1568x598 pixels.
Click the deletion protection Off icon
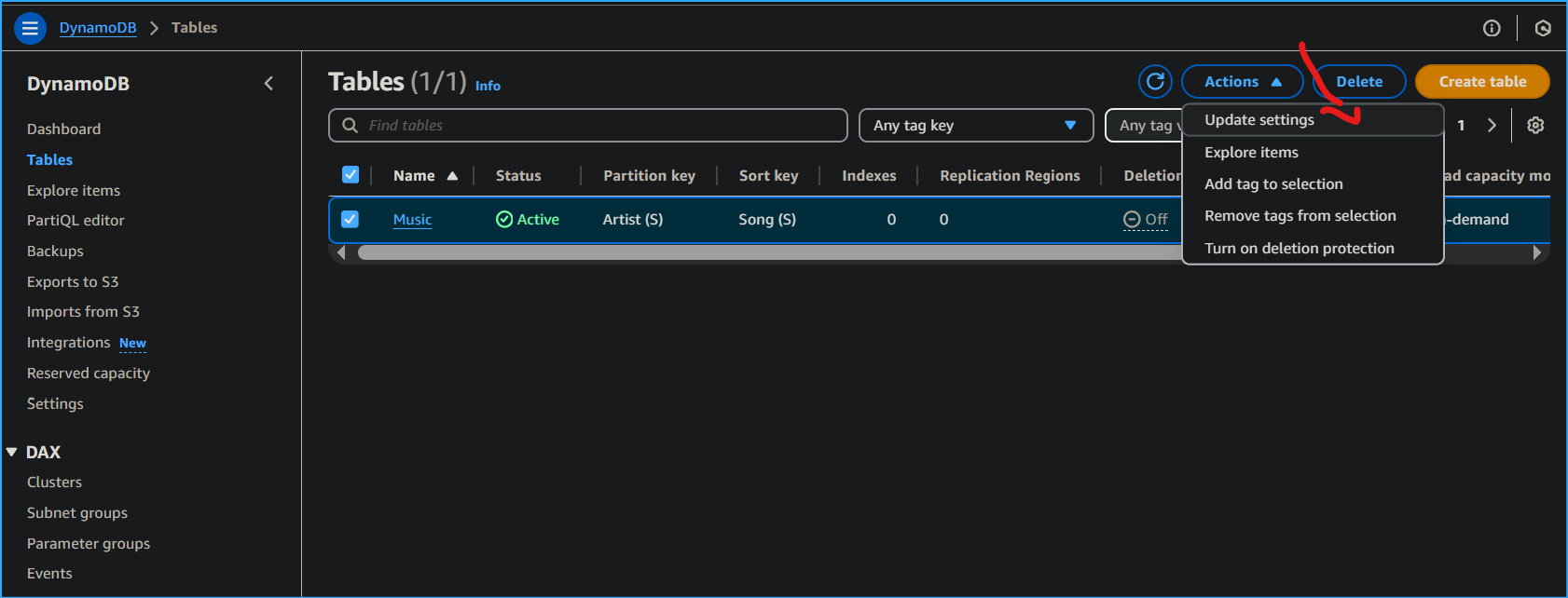coord(1132,219)
